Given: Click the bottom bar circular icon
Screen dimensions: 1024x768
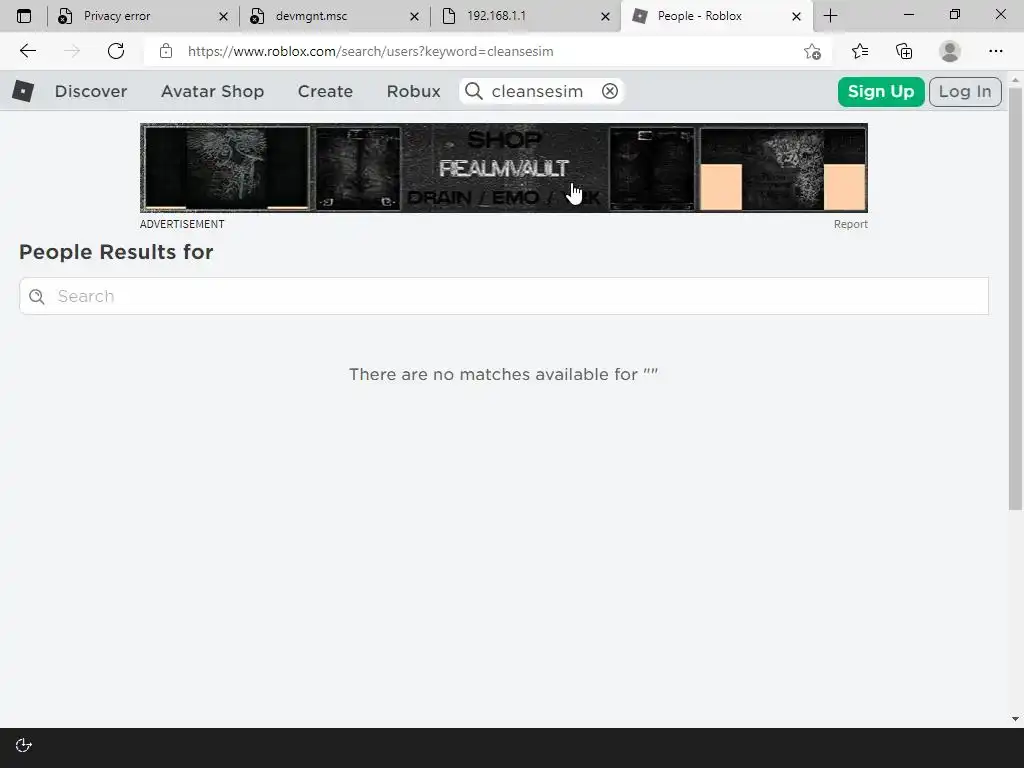Looking at the screenshot, I should pos(24,745).
